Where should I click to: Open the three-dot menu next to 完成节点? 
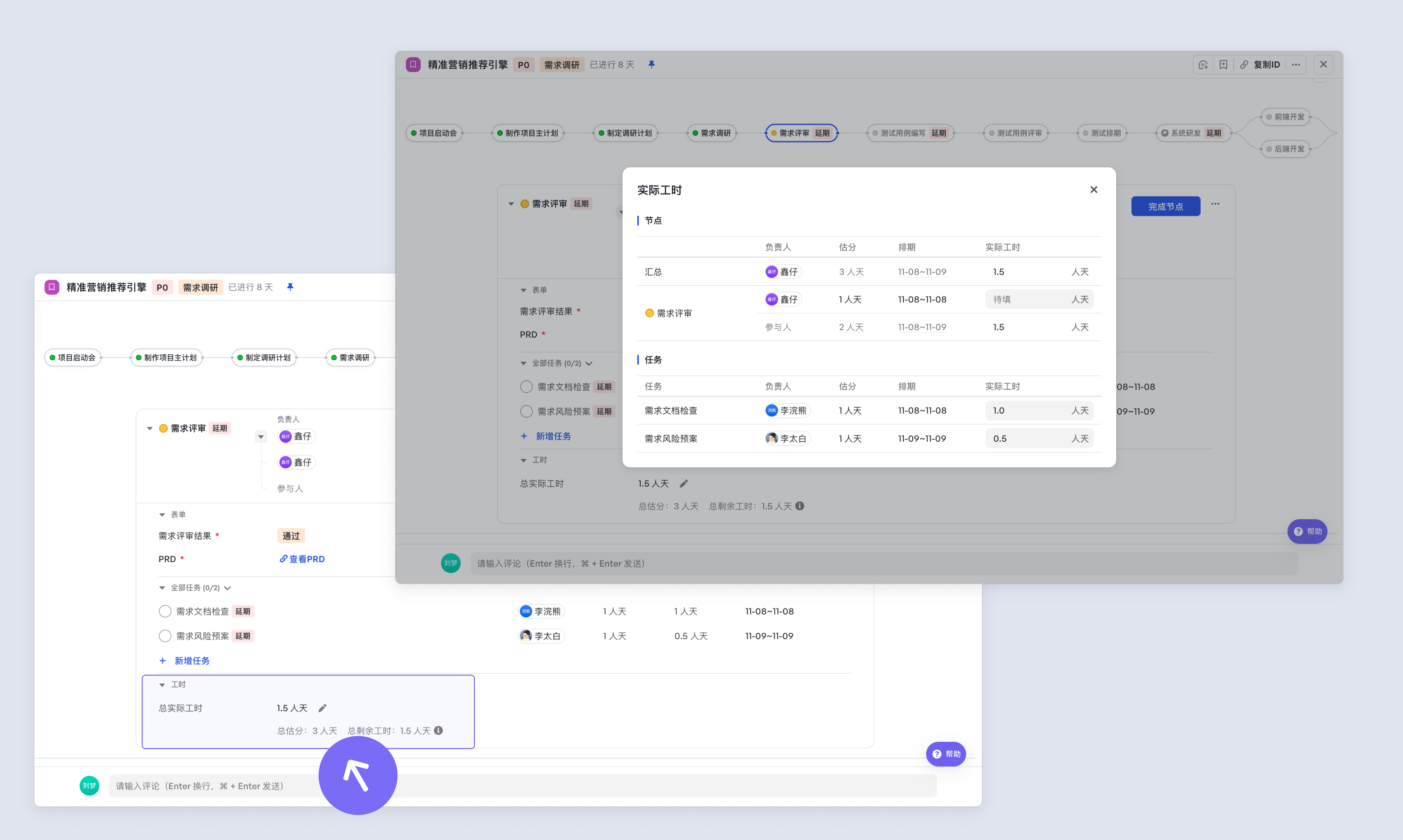tap(1216, 204)
